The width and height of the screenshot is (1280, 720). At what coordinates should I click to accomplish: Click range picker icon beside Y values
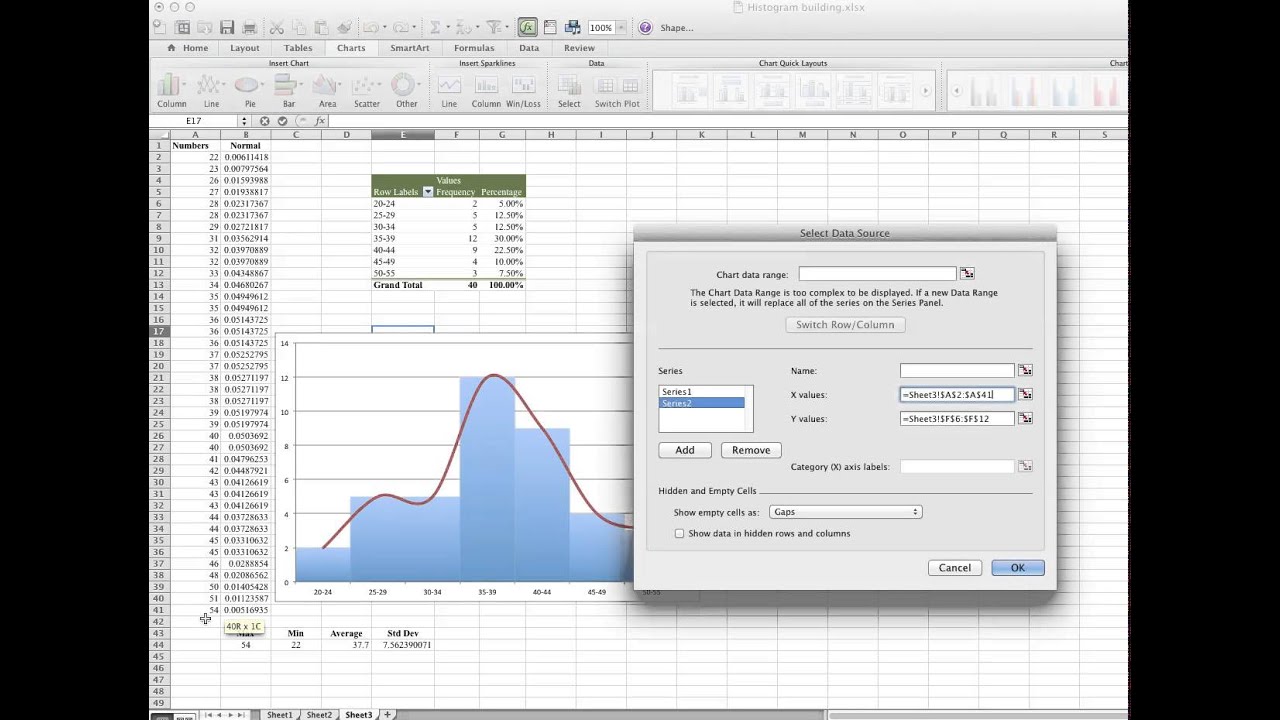click(1025, 418)
